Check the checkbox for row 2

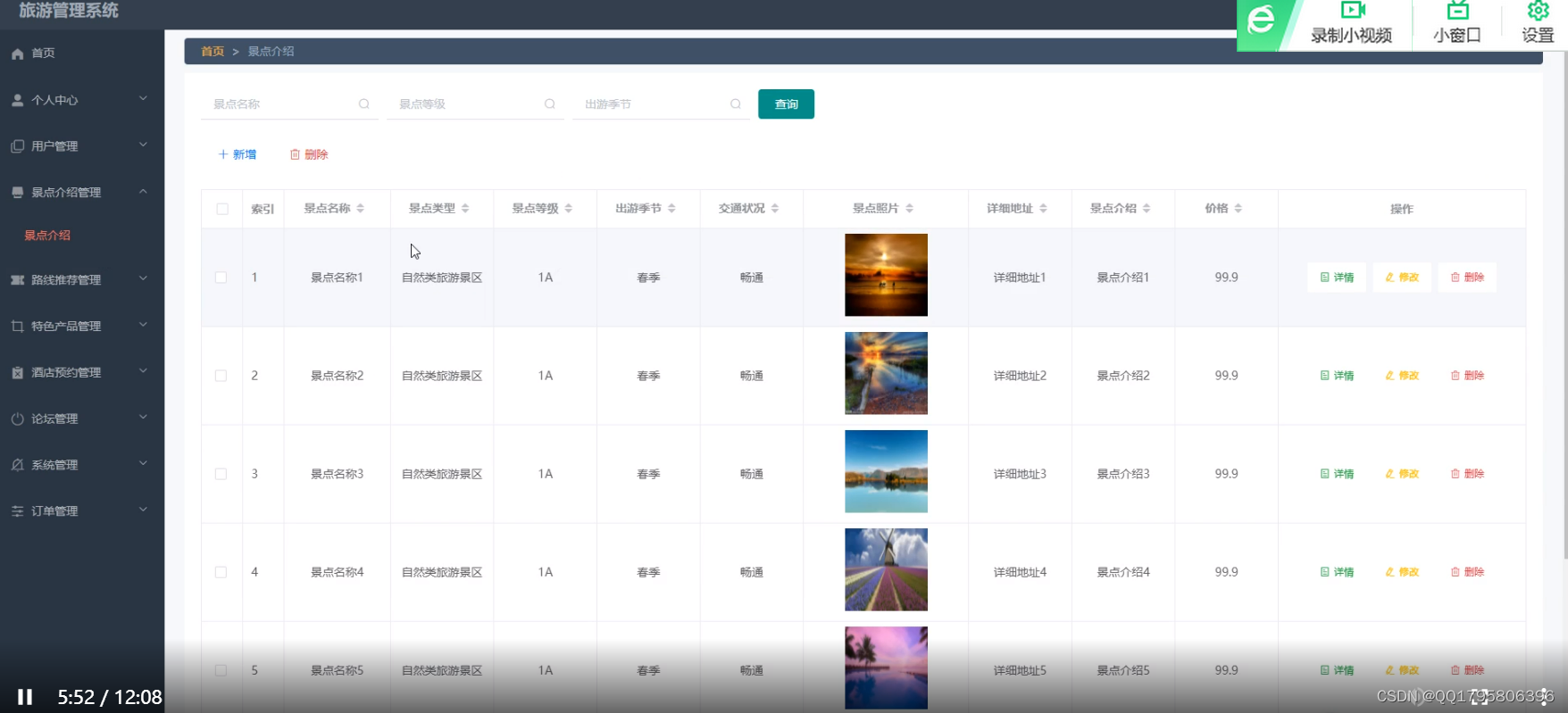(x=221, y=376)
